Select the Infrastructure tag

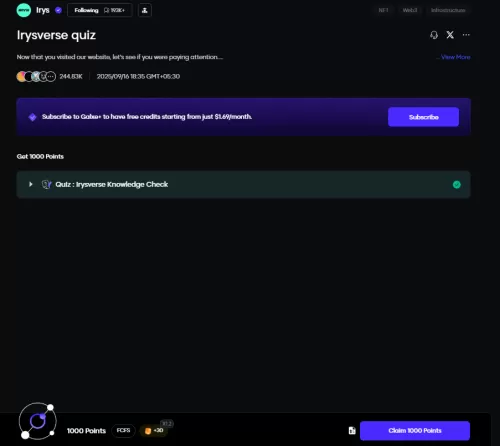click(448, 10)
